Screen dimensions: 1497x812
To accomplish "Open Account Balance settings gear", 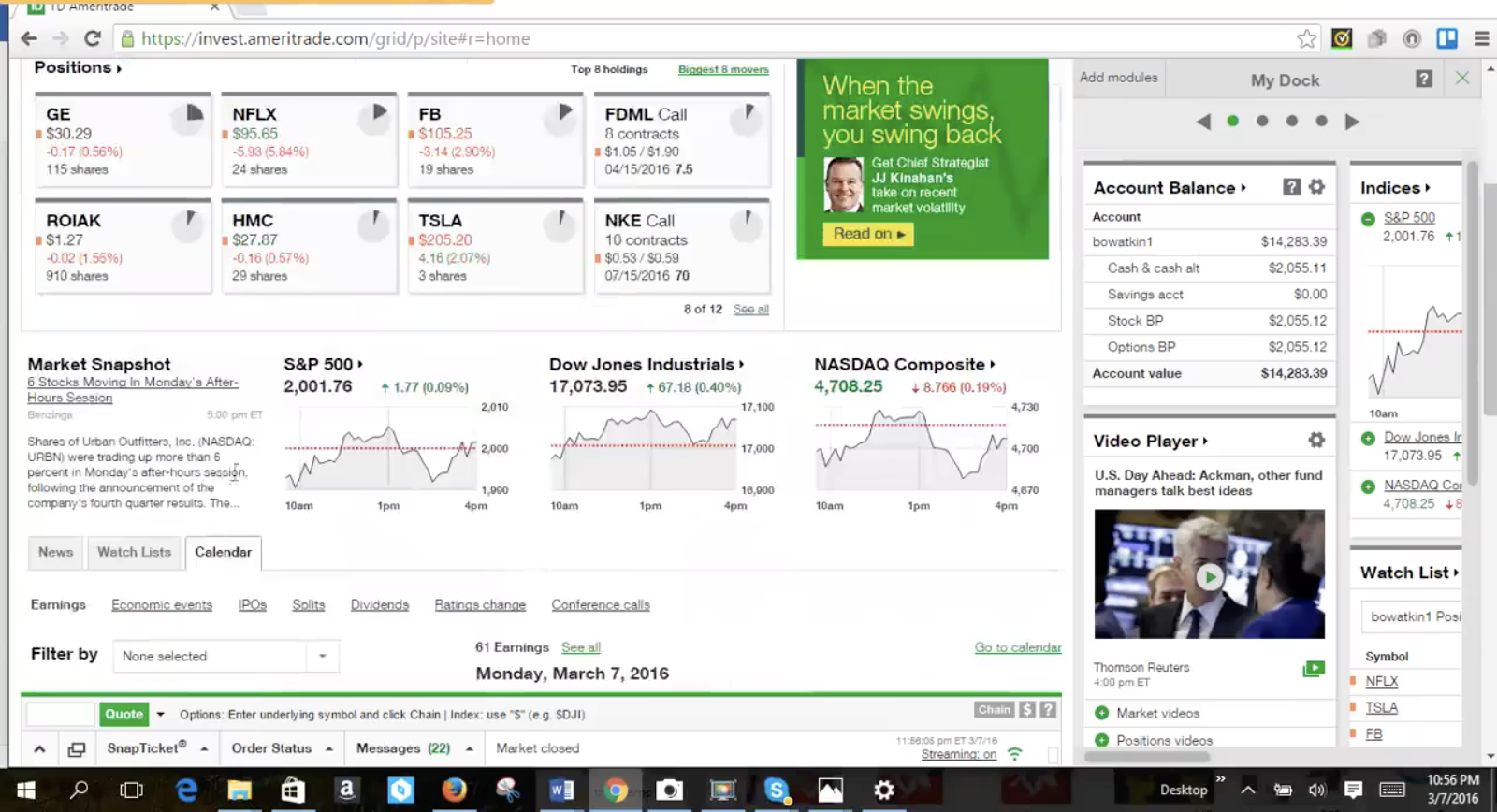I will click(x=1316, y=187).
